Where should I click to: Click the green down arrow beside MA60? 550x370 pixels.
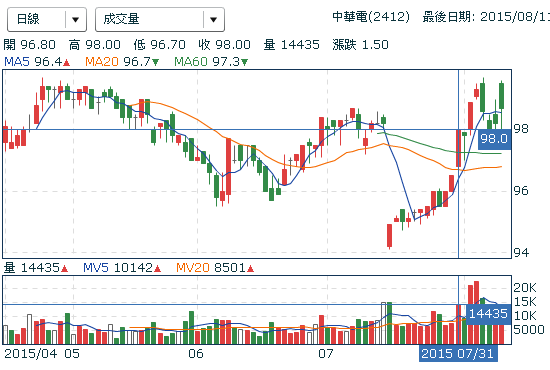click(244, 63)
